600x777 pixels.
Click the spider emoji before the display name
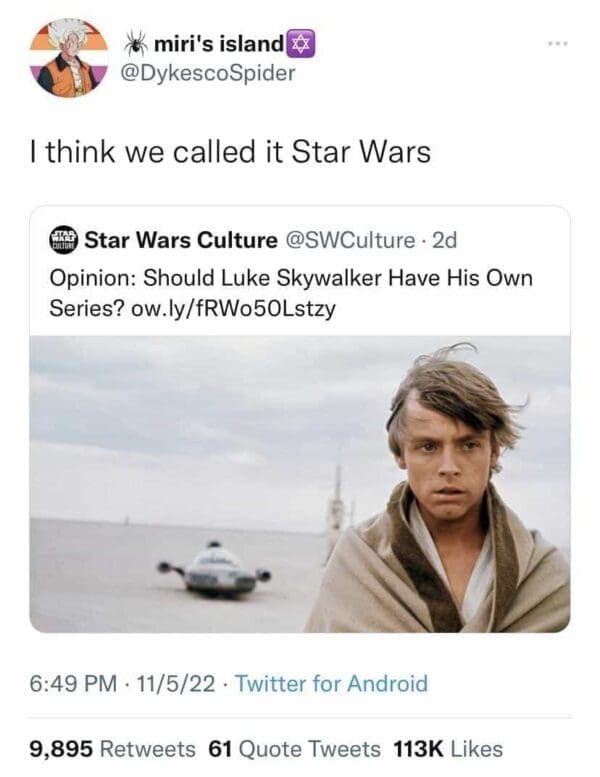pos(135,45)
